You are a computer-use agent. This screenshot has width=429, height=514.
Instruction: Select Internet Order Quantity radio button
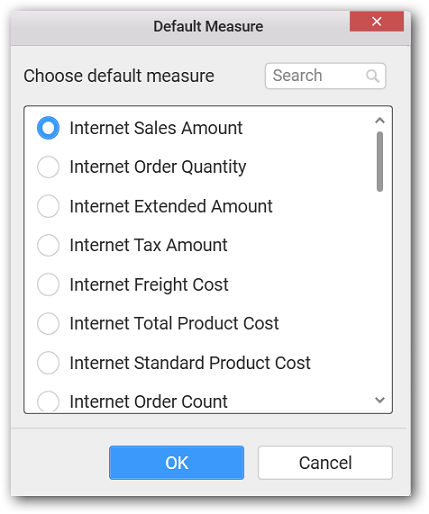pos(48,167)
